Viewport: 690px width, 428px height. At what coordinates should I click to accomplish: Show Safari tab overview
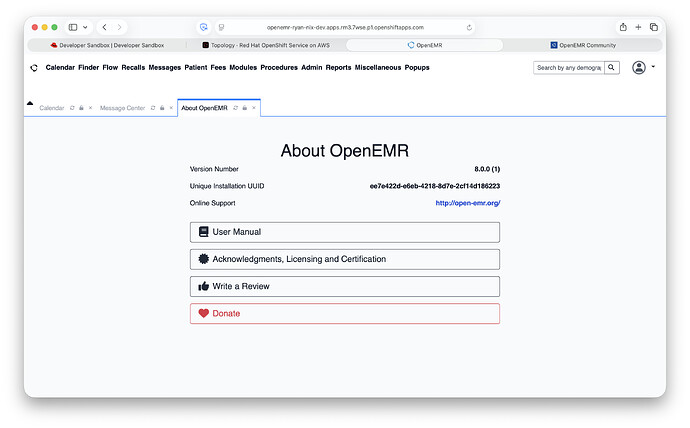[x=653, y=27]
